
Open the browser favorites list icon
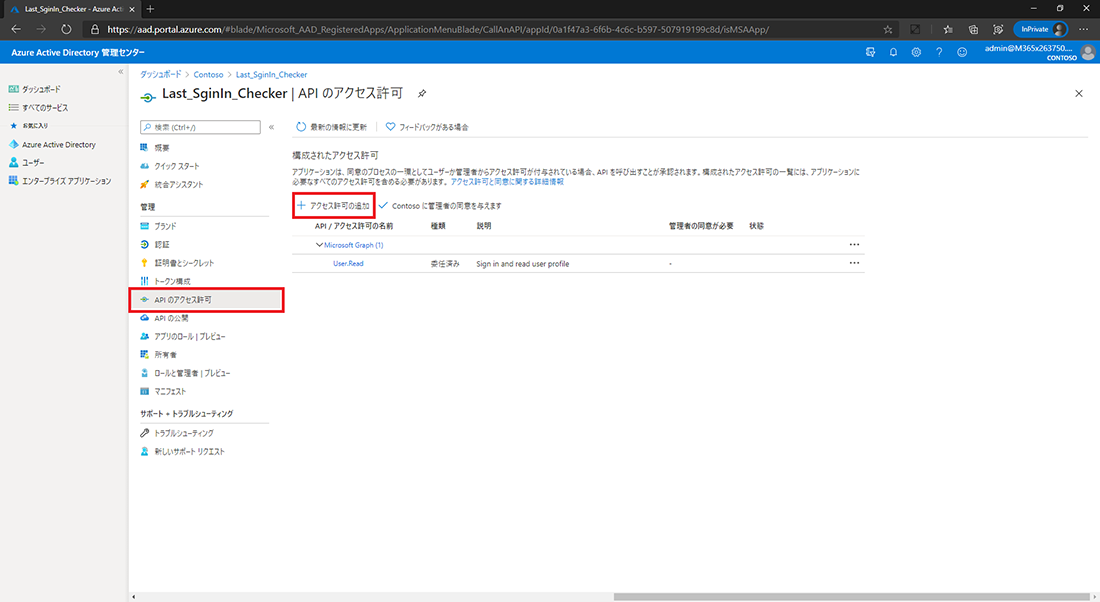click(x=948, y=29)
